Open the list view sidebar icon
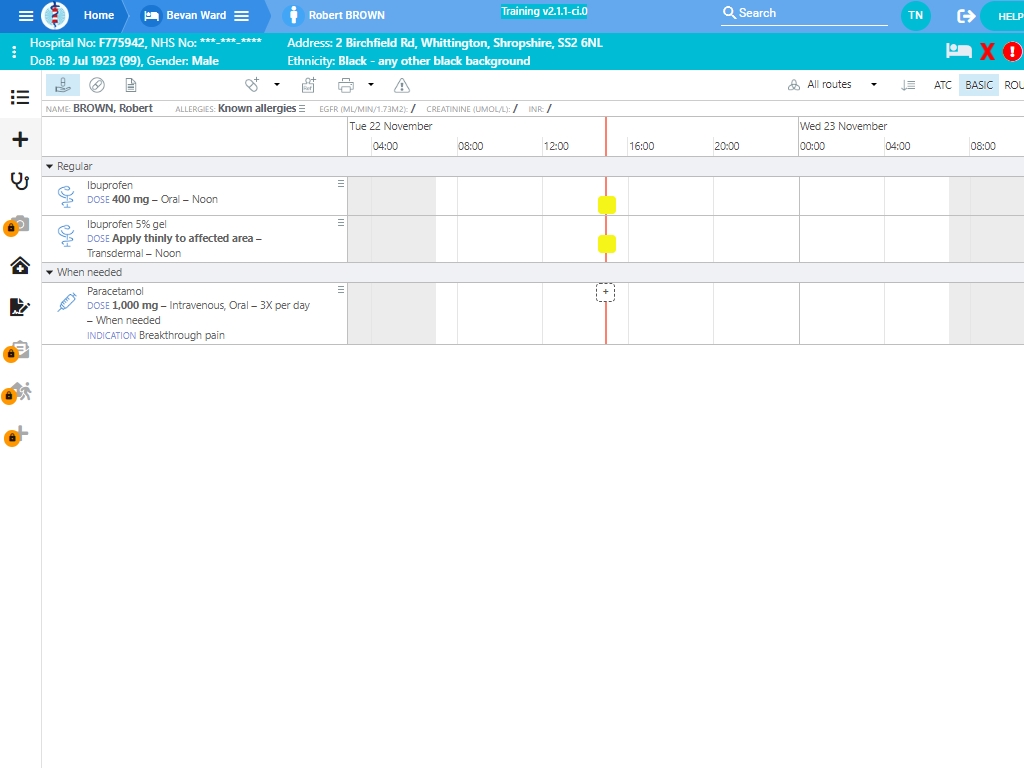 tap(20, 97)
